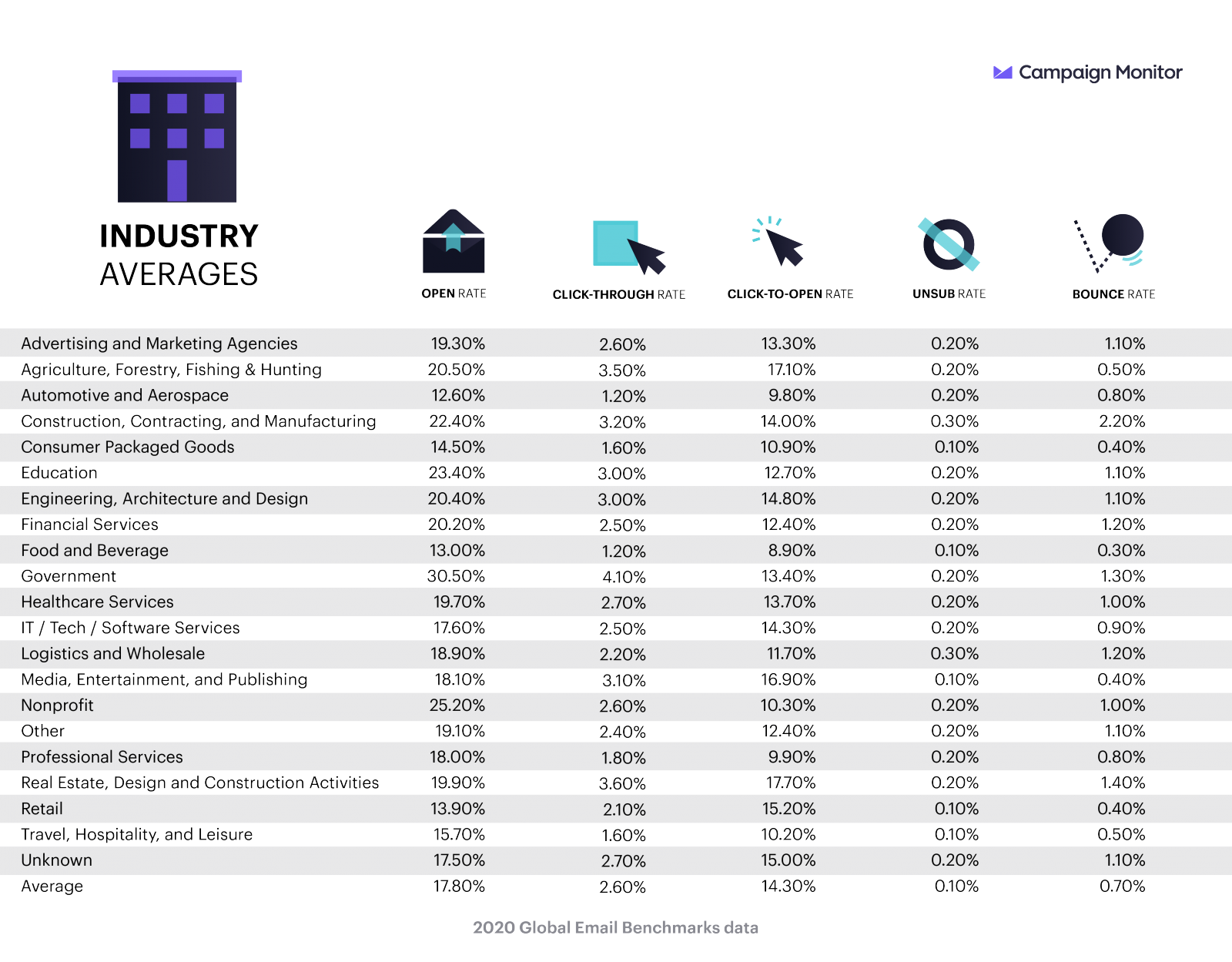
Task: Click Logistics and Wholesale unsub rate 0.30%
Action: pos(955,654)
